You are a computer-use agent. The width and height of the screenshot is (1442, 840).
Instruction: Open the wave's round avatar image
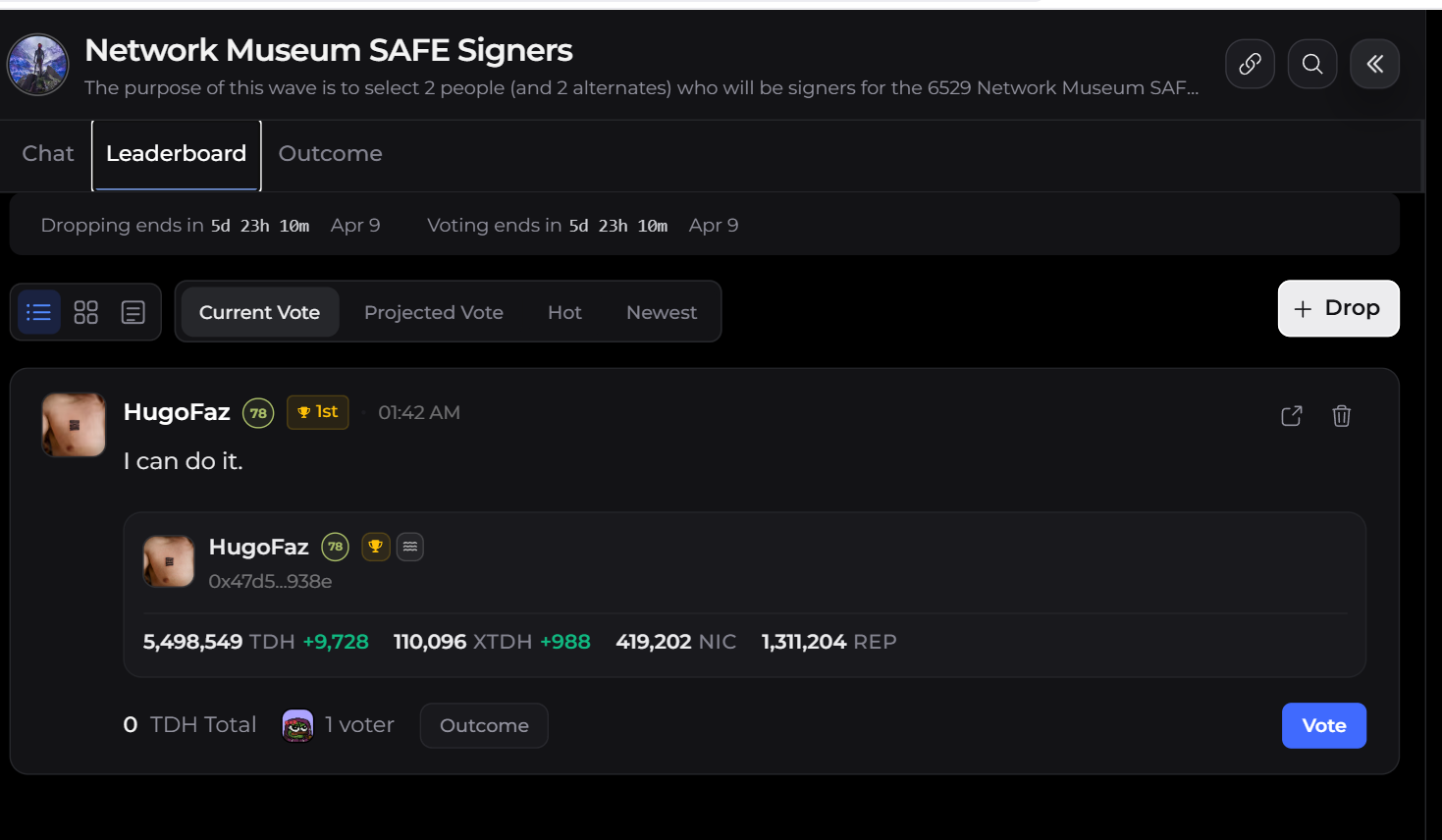[38, 65]
